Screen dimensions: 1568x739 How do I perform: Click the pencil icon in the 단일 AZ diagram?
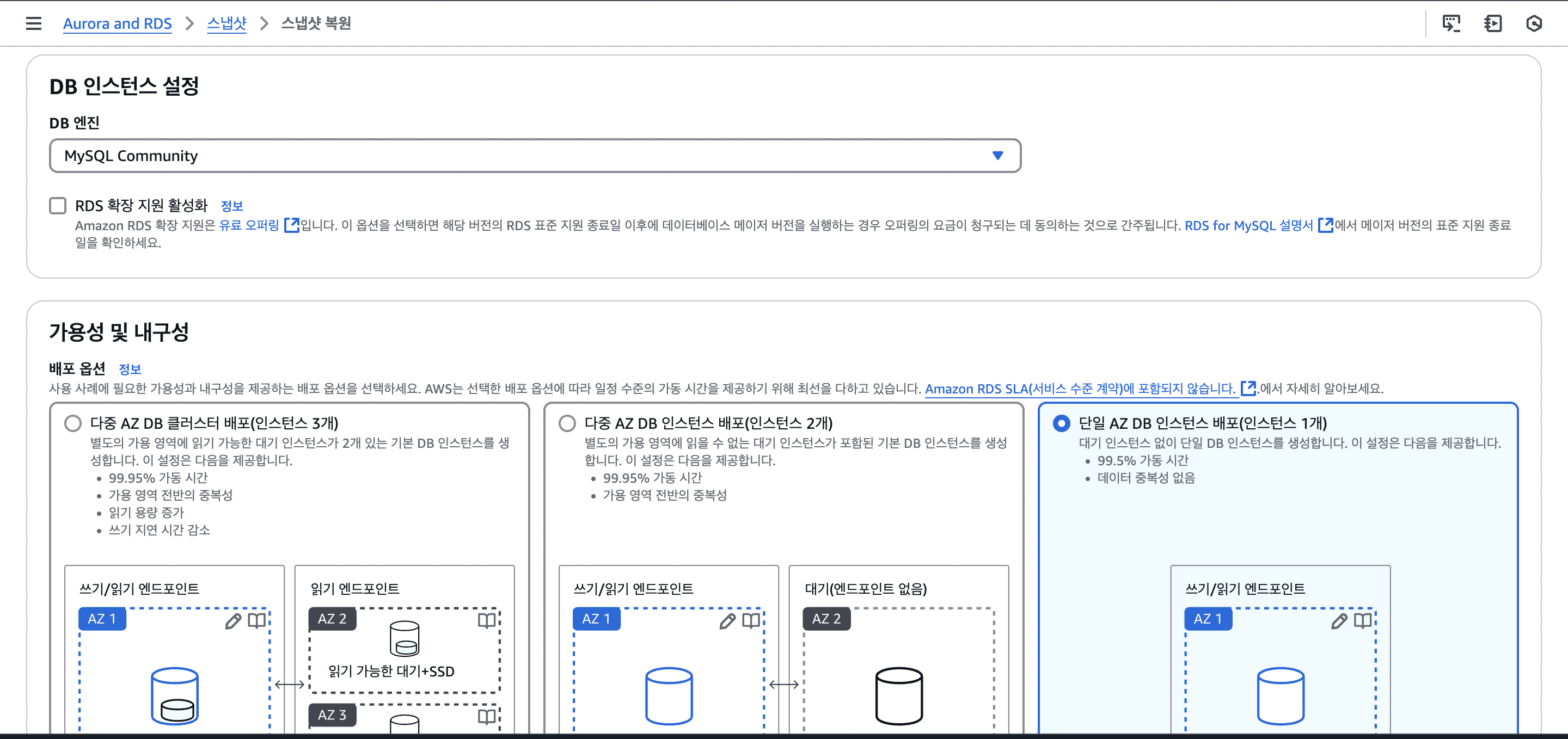click(1339, 620)
